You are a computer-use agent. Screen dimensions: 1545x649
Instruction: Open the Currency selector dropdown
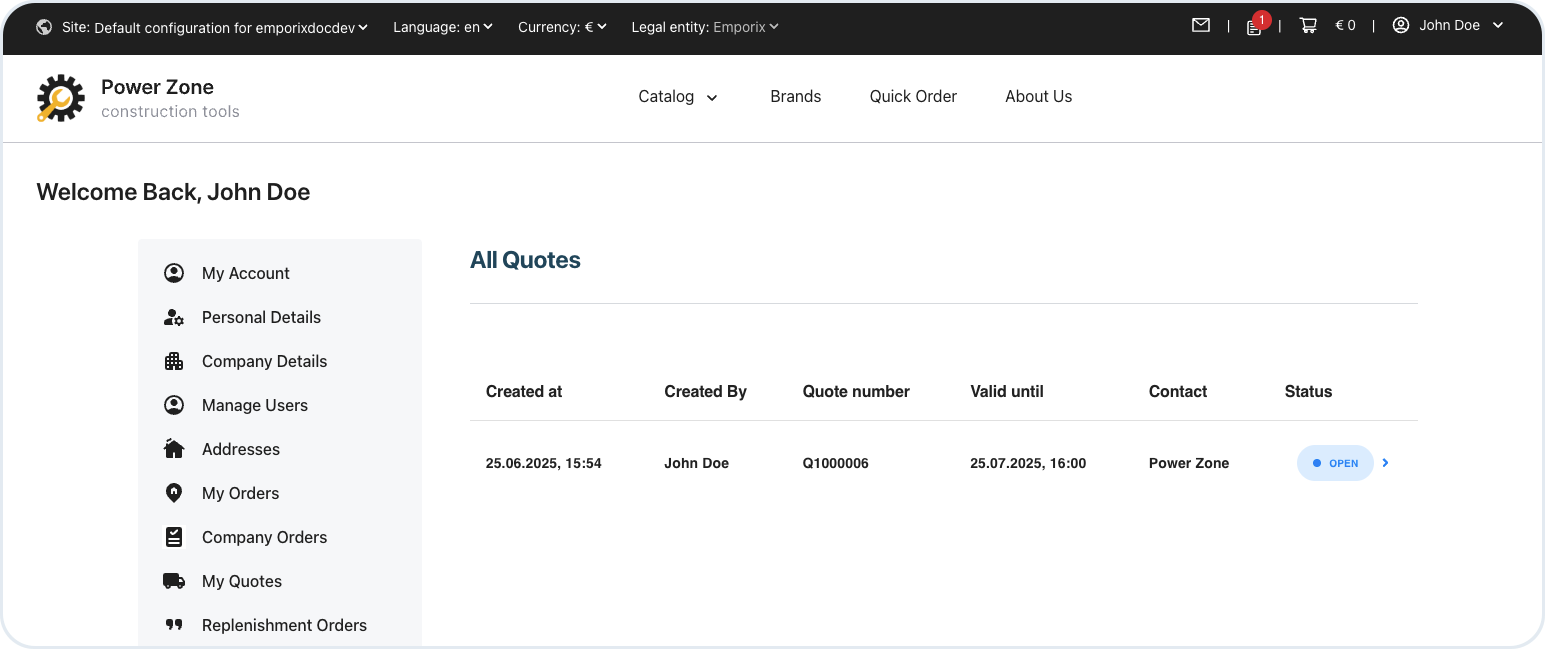562,27
